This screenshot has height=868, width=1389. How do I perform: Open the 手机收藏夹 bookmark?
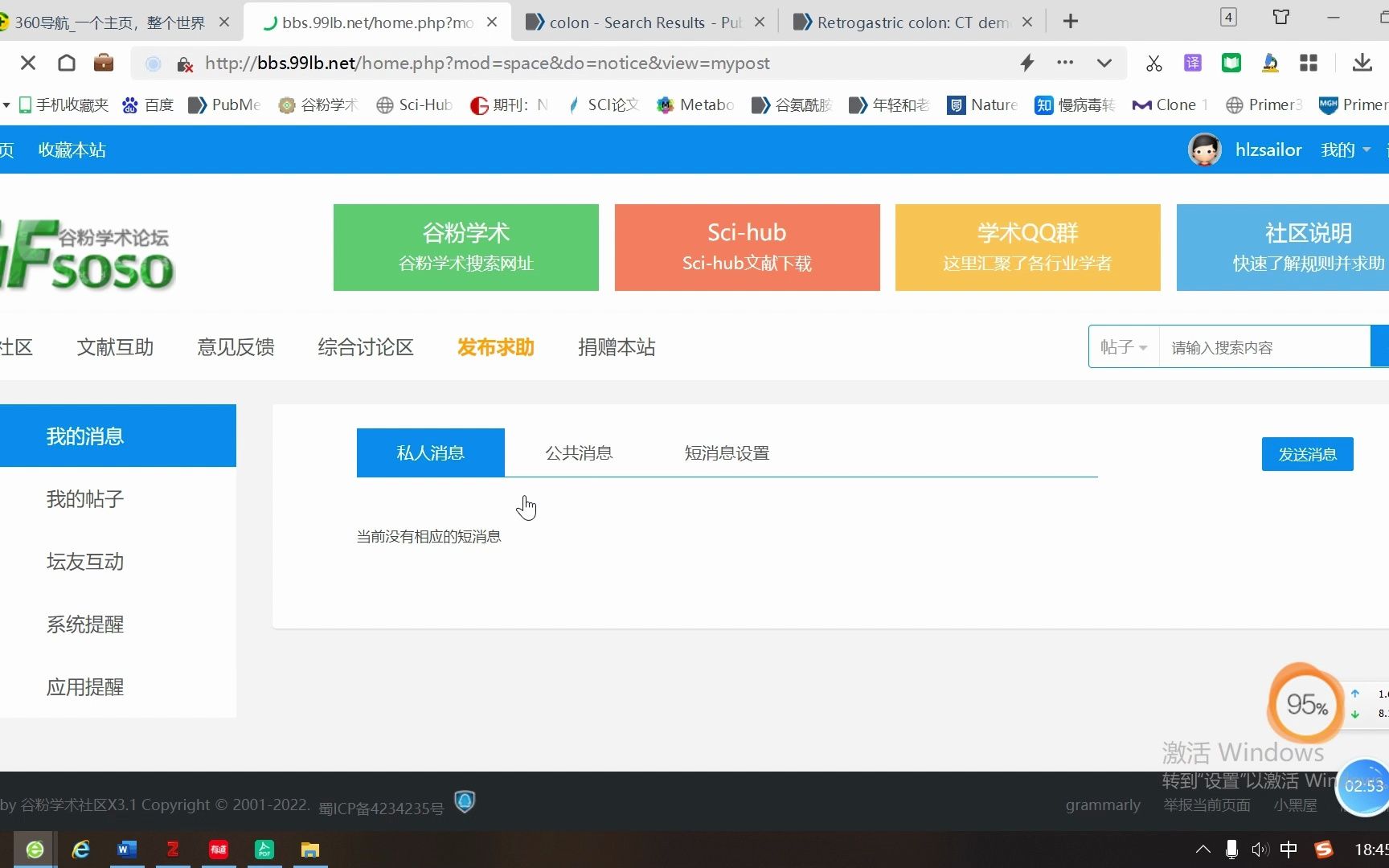point(64,104)
